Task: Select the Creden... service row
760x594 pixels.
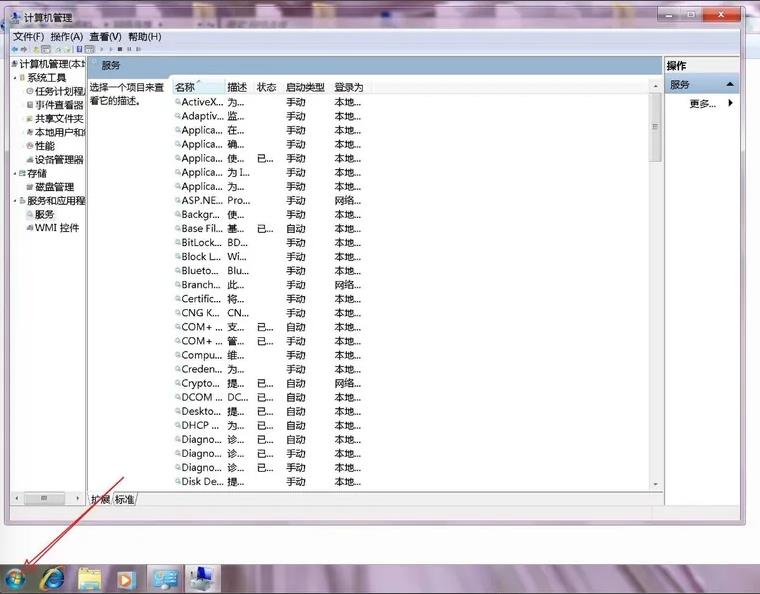Action: pyautogui.click(x=268, y=369)
